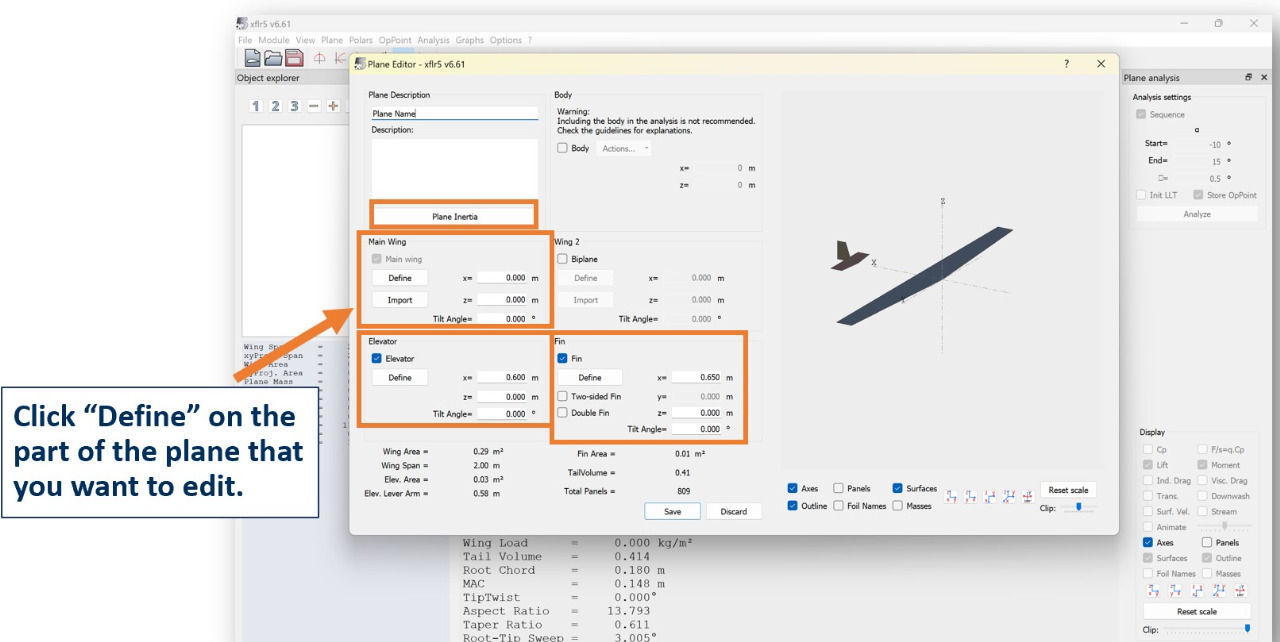Image resolution: width=1280 pixels, height=642 pixels.
Task: Click the Plane Inertia button
Action: [x=454, y=216]
